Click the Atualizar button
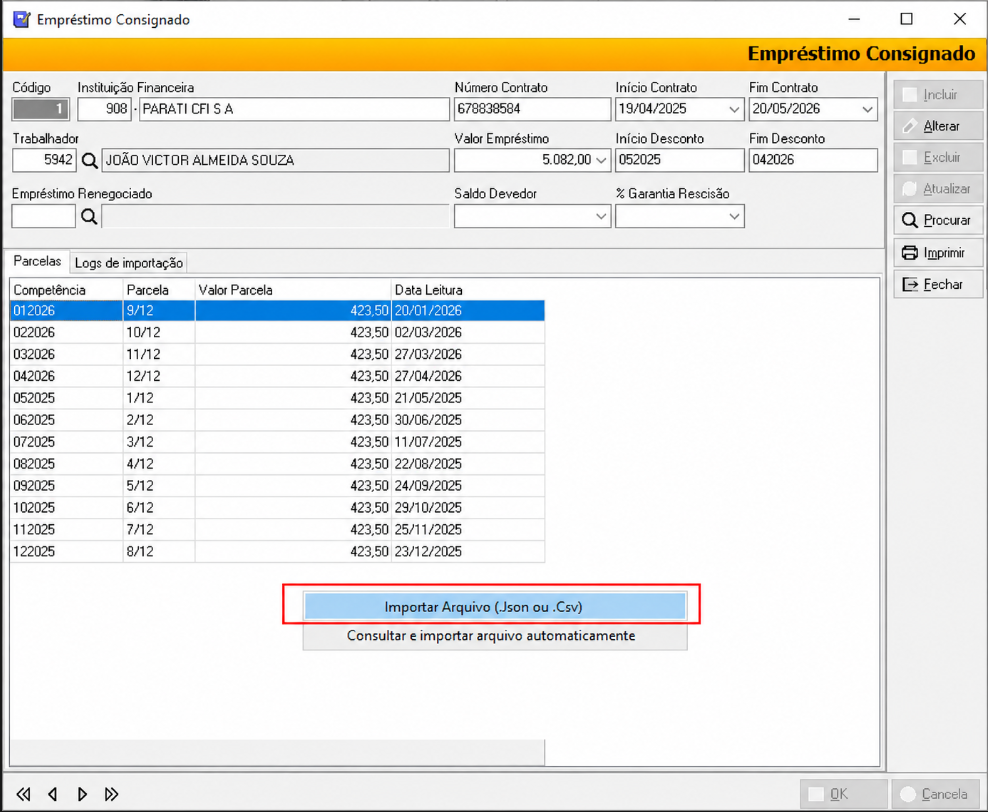This screenshot has height=812, width=988. [x=938, y=189]
